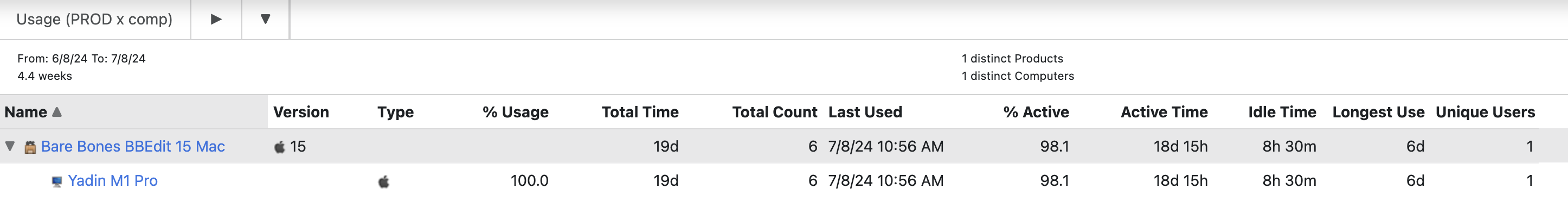Run the Usage report with the play arrow
Image resolution: width=1568 pixels, height=213 pixels.
coord(216,19)
